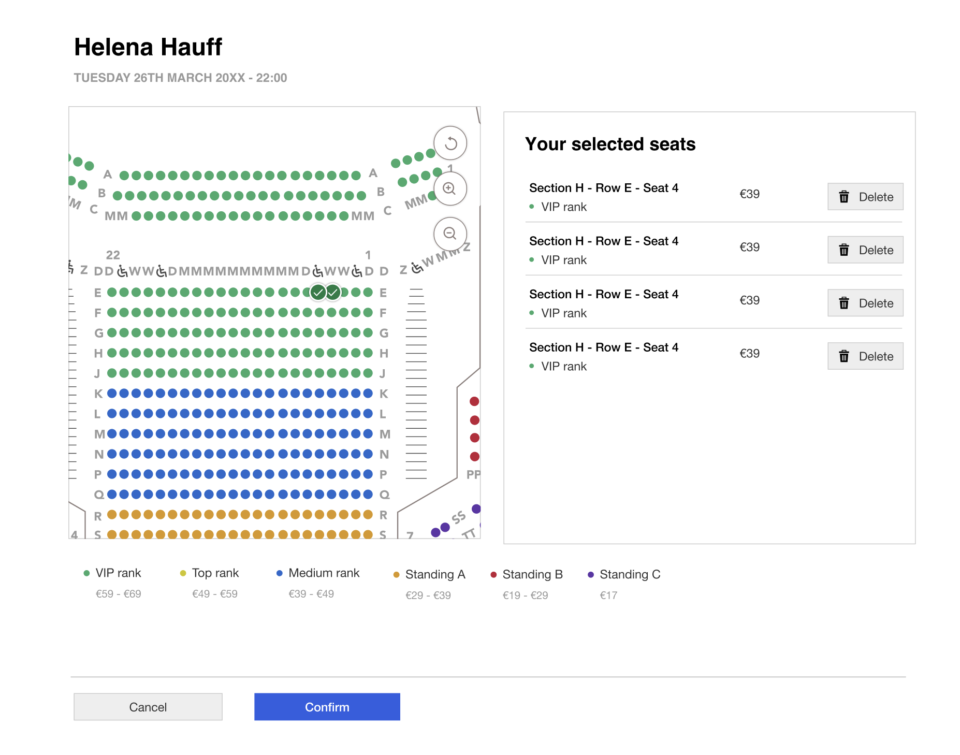Cancel the seat selection
The height and width of the screenshot is (755, 960).
tap(148, 707)
